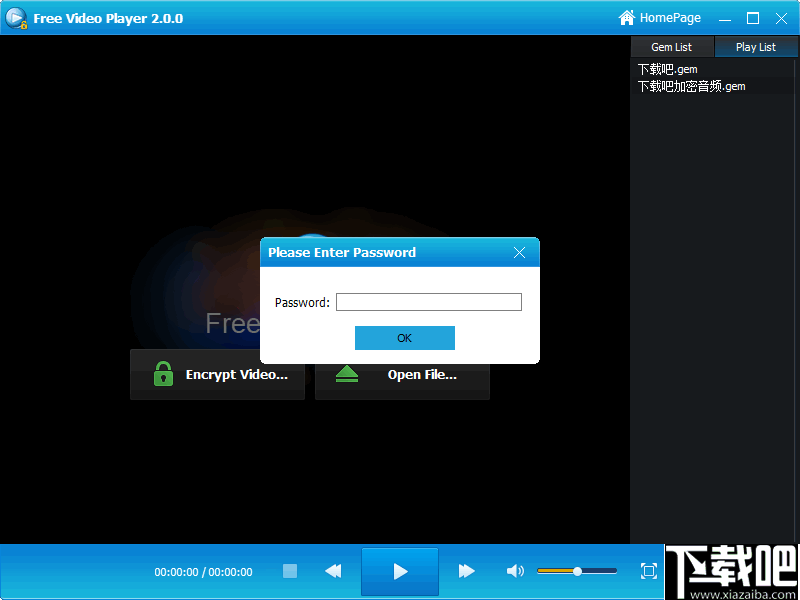
Task: Switch to the Play List tab
Action: tap(755, 46)
